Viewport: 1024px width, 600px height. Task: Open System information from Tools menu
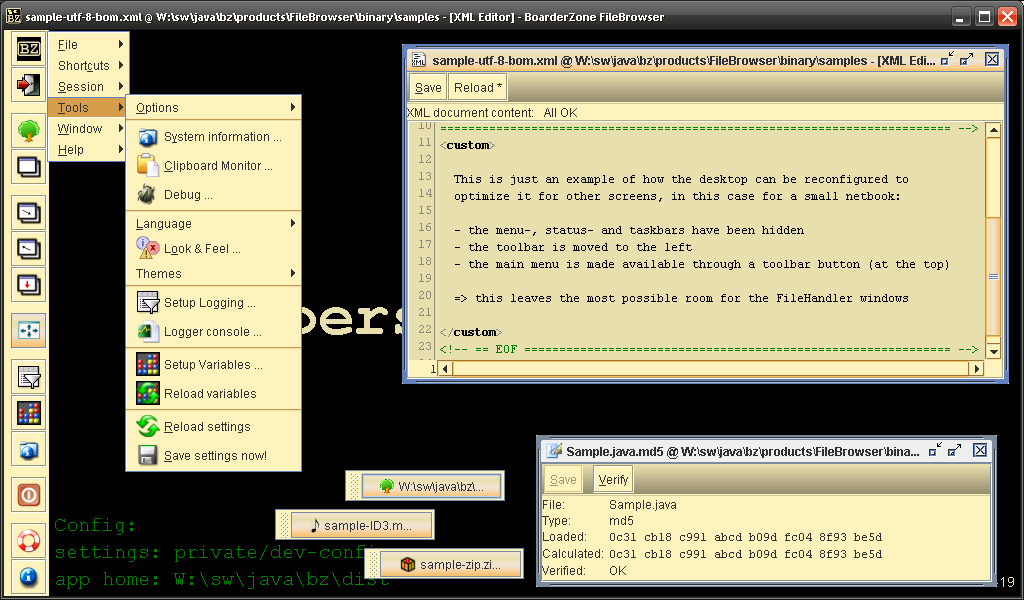[214, 137]
